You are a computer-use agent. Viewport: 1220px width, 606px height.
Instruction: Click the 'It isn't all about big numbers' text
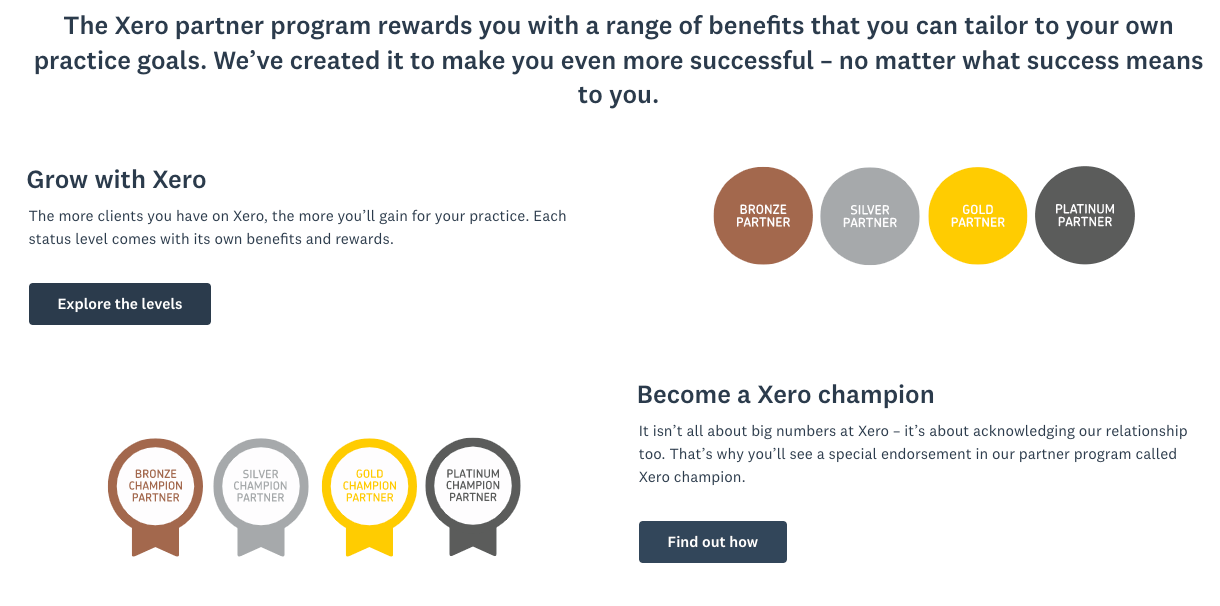click(x=913, y=454)
